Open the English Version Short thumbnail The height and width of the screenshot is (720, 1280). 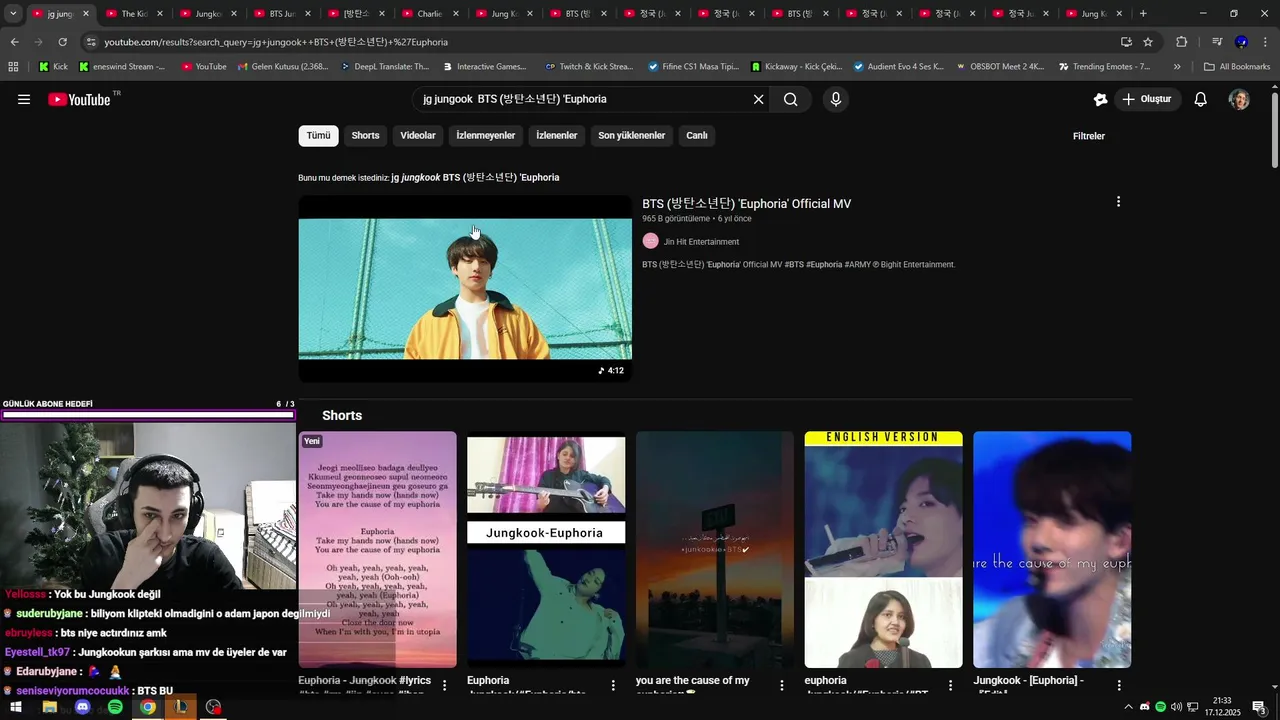coord(883,549)
